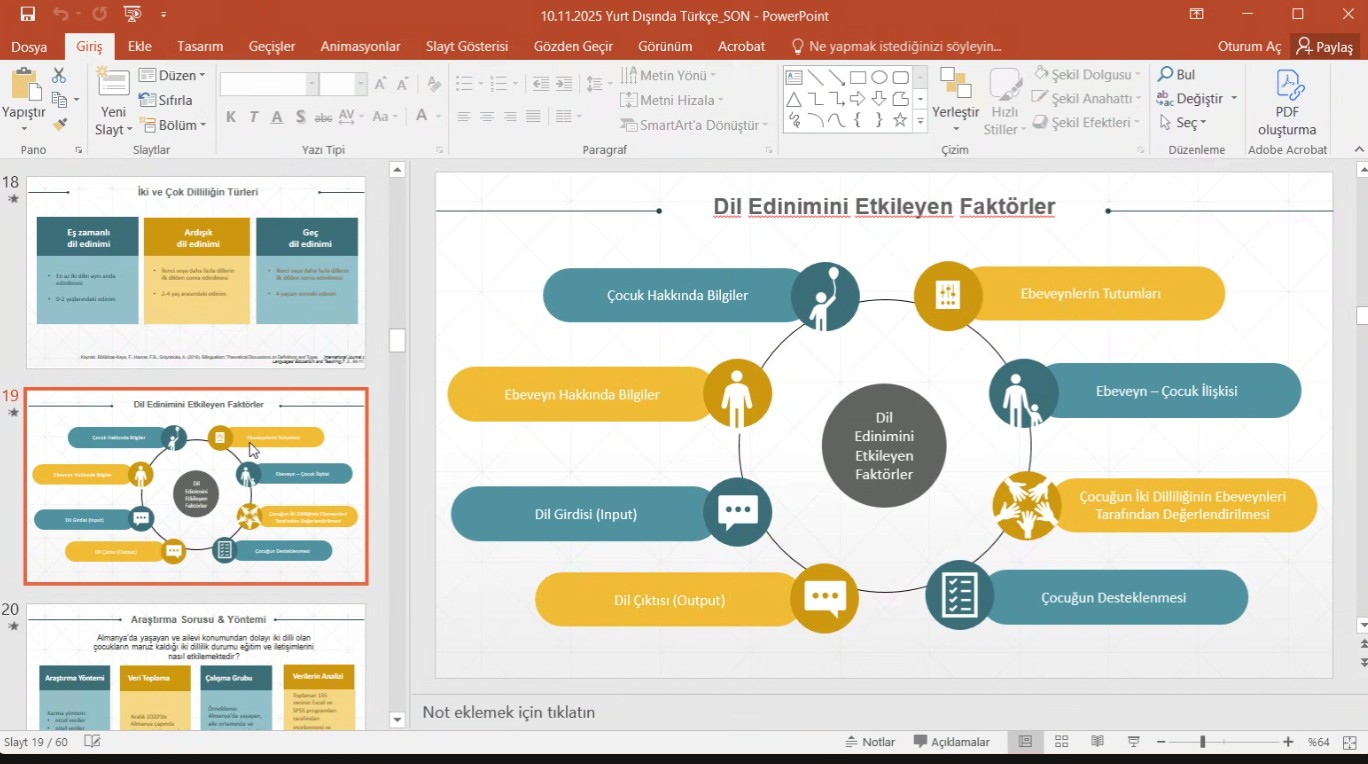1368x764 pixels.
Task: Click the Cut scissors icon
Action: click(x=59, y=76)
